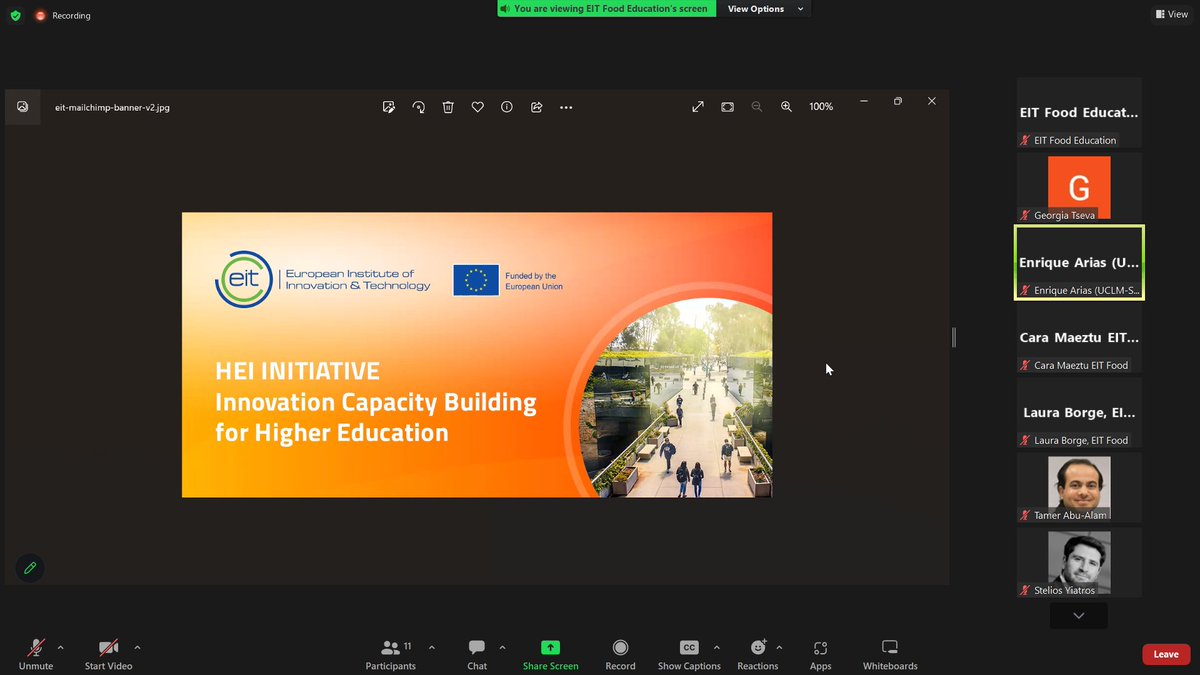Image resolution: width=1200 pixels, height=675 pixels.
Task: Click the HEI Initiative banner image
Action: (x=477, y=355)
